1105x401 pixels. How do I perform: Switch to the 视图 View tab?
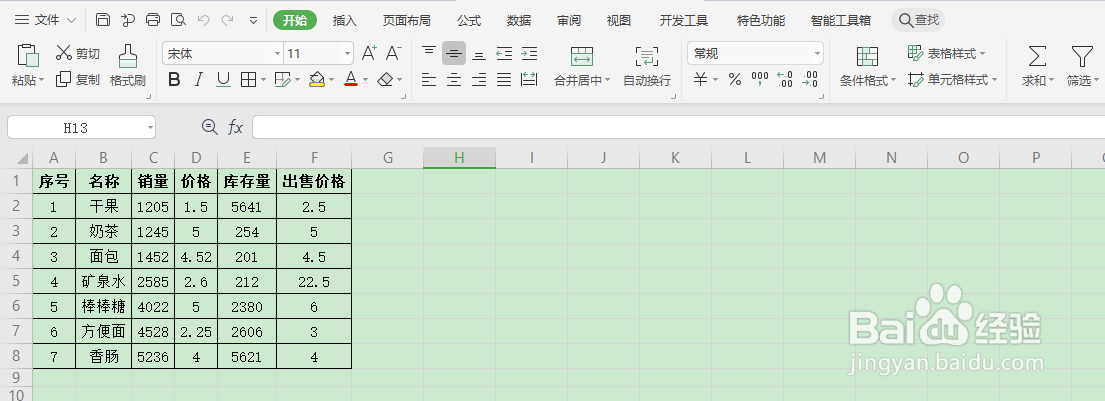619,20
